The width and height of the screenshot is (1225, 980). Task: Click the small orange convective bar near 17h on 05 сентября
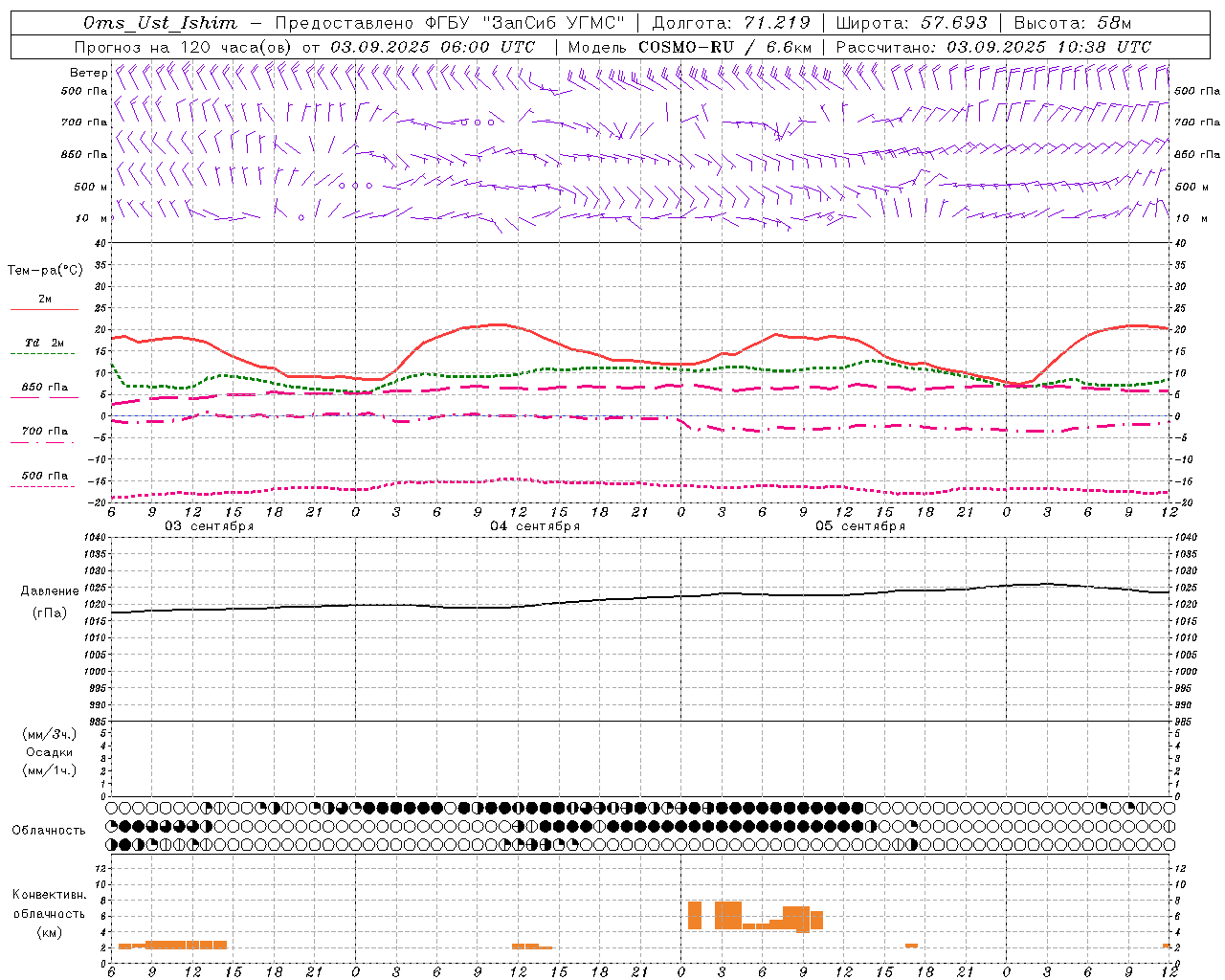point(911,946)
